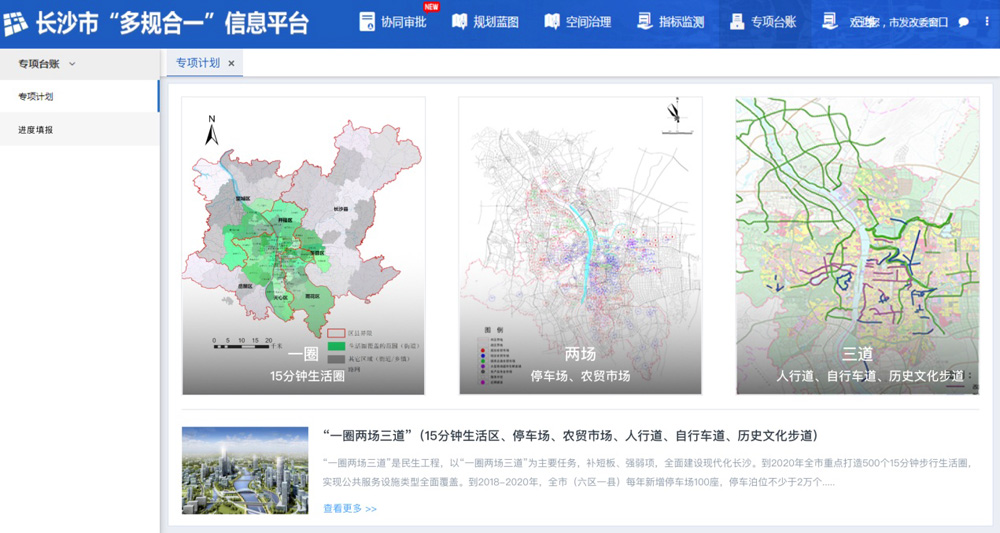Click the 空间治理 map icon
1000x533 pixels.
552,22
